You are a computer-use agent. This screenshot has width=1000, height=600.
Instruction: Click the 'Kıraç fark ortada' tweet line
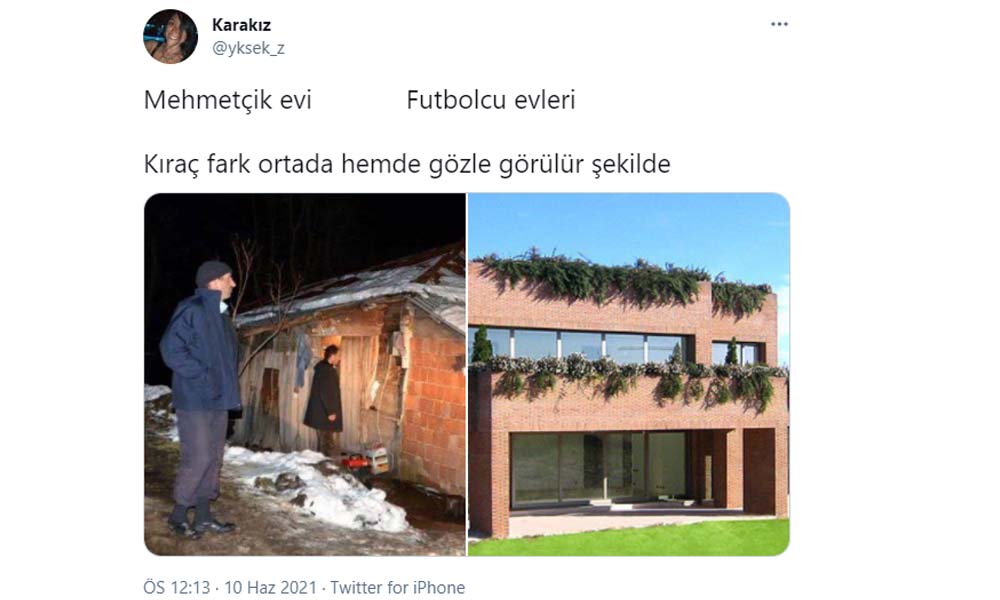click(x=407, y=165)
